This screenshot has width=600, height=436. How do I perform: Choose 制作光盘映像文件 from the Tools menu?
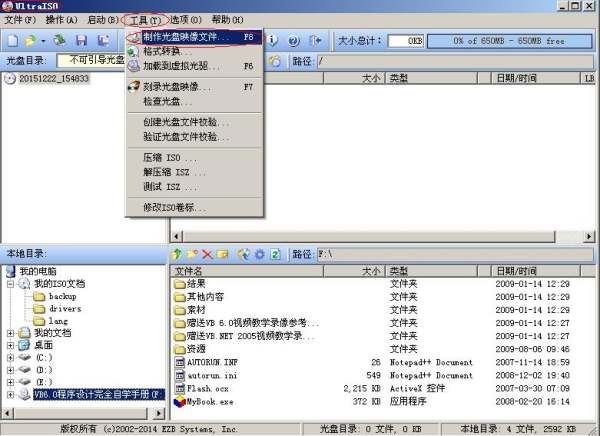tap(195, 37)
